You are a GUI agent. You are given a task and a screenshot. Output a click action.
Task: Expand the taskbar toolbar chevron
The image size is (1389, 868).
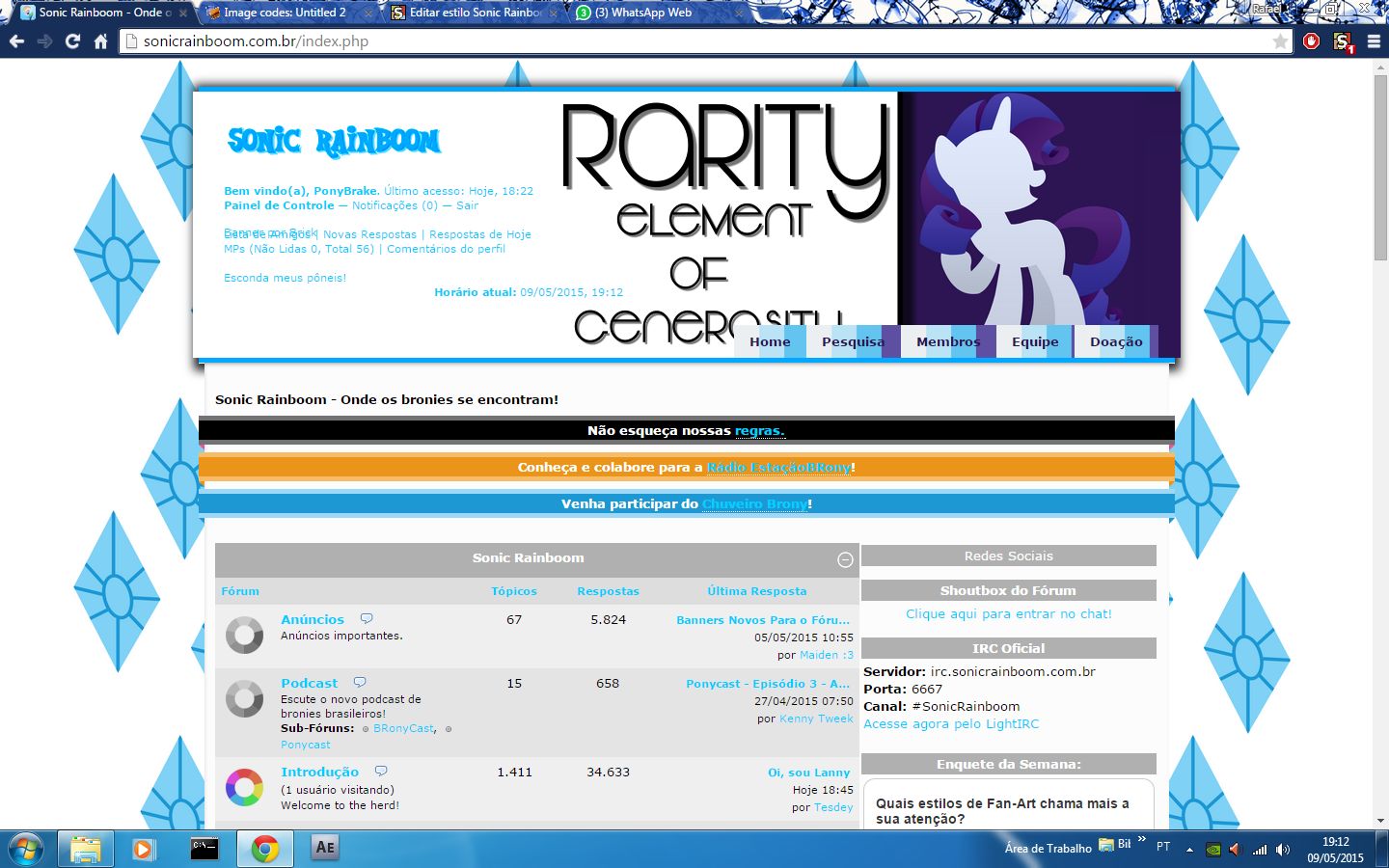[1142, 839]
